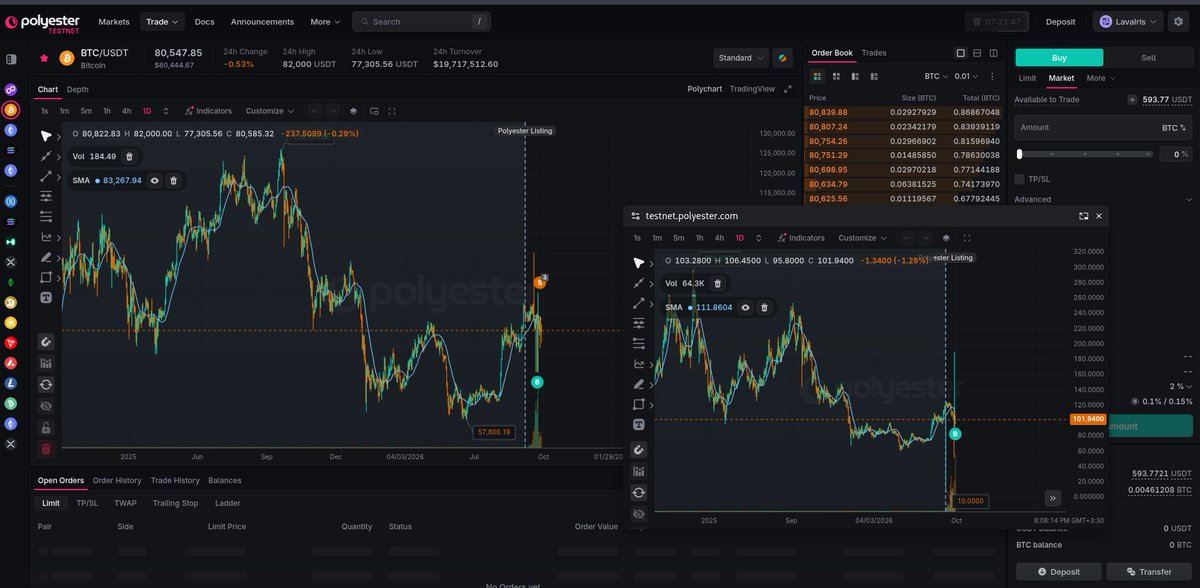The width and height of the screenshot is (1200, 588).
Task: Select order book combined view icon
Action: tap(817, 76)
